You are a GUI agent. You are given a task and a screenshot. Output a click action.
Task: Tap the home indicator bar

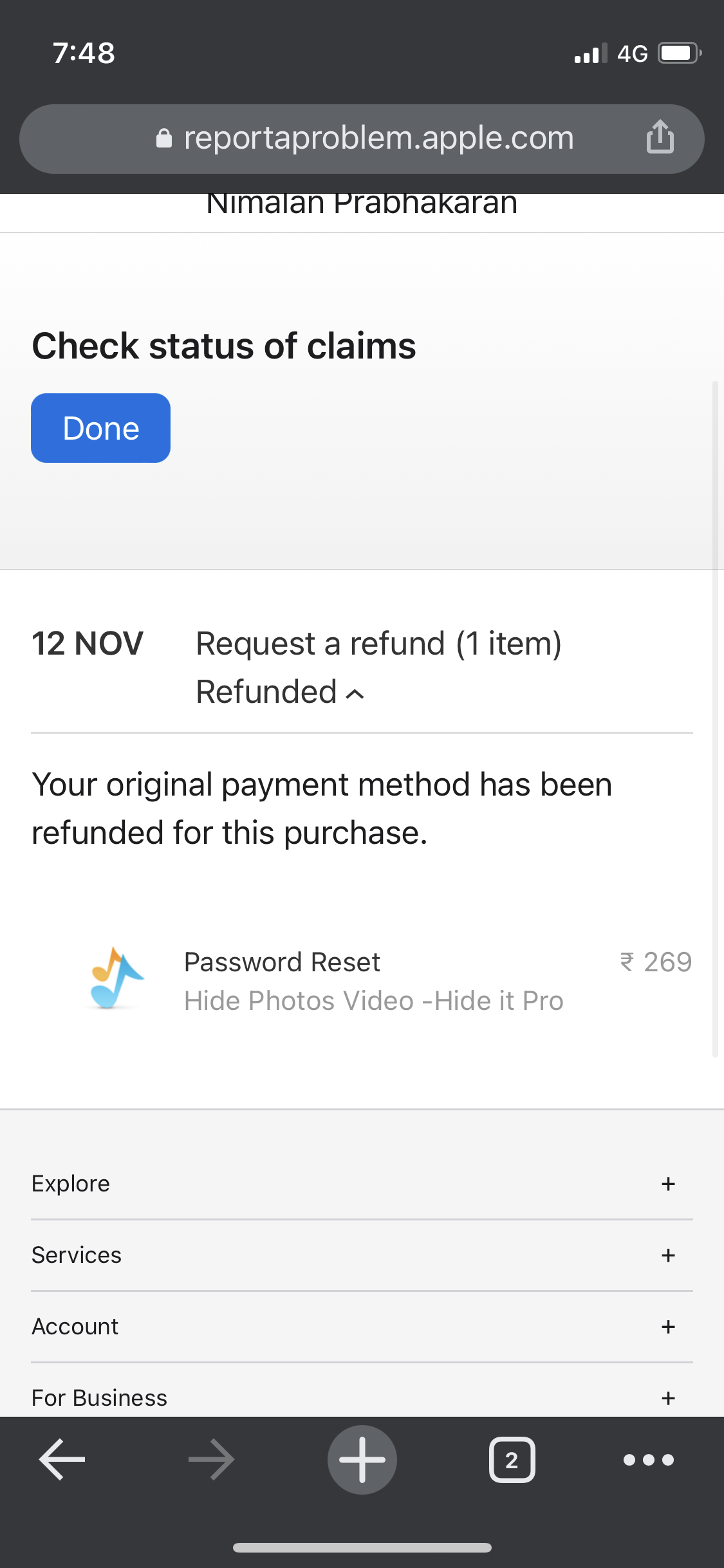(362, 1547)
